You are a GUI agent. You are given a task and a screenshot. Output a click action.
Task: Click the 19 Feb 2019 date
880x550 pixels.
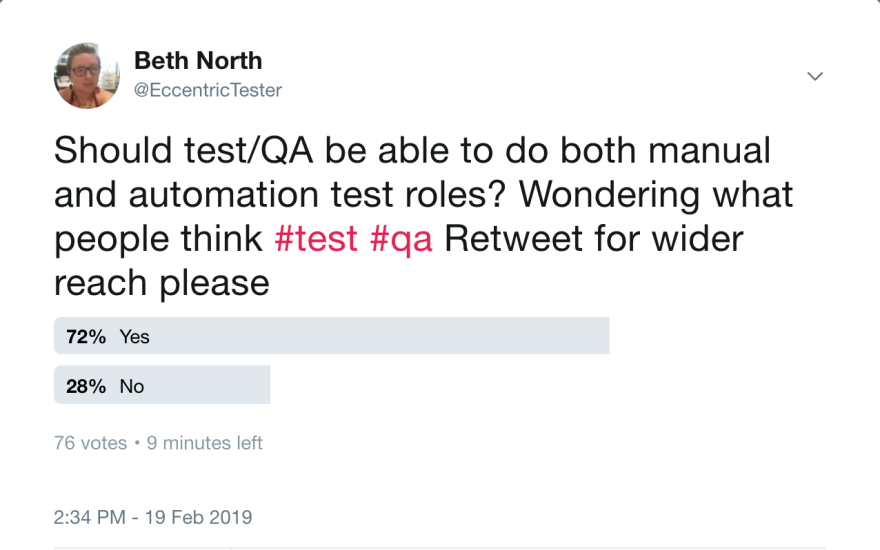click(x=198, y=517)
